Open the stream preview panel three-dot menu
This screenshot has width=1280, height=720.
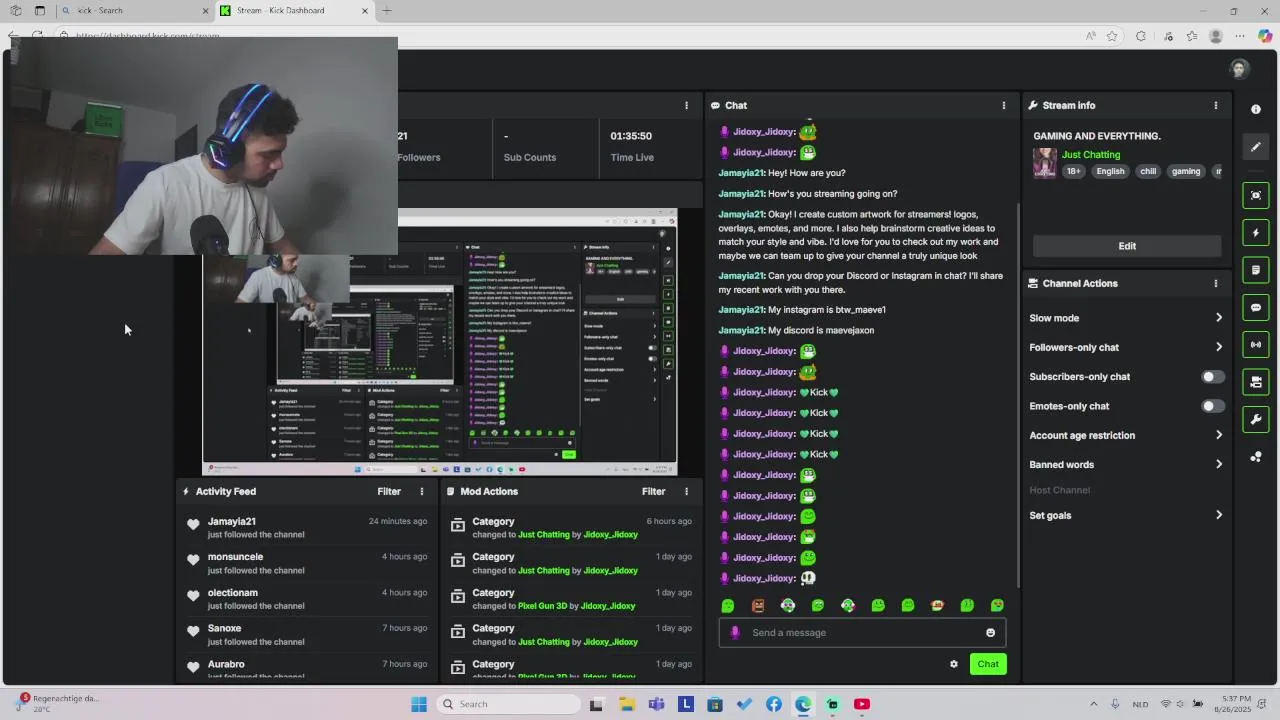(x=686, y=105)
